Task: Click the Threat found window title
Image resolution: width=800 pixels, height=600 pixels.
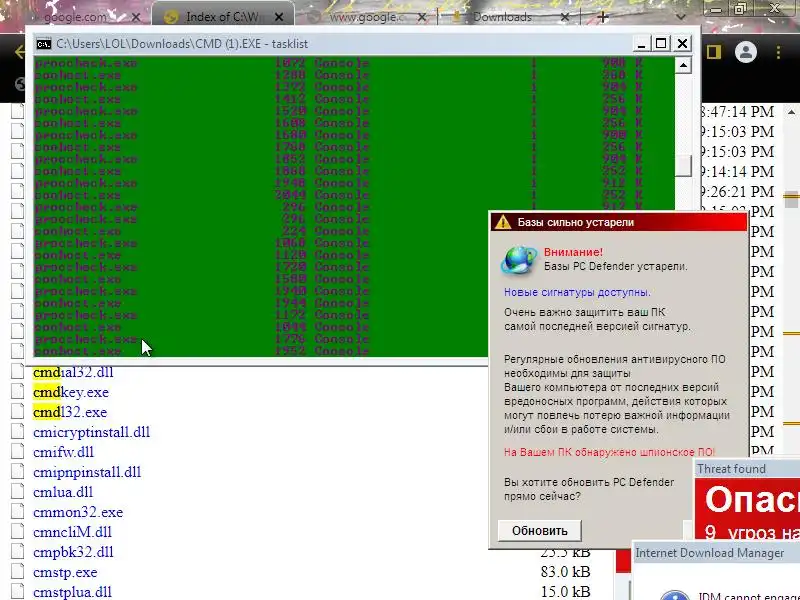Action: [731, 468]
